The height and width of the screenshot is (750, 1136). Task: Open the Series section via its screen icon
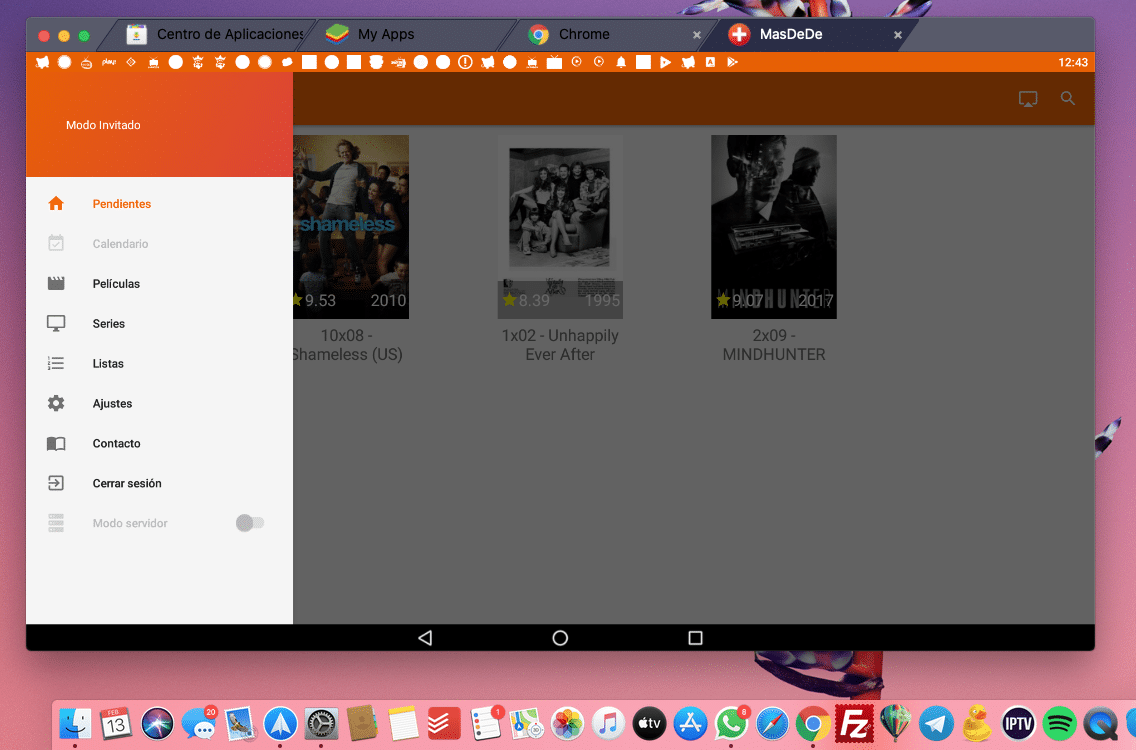click(x=57, y=323)
